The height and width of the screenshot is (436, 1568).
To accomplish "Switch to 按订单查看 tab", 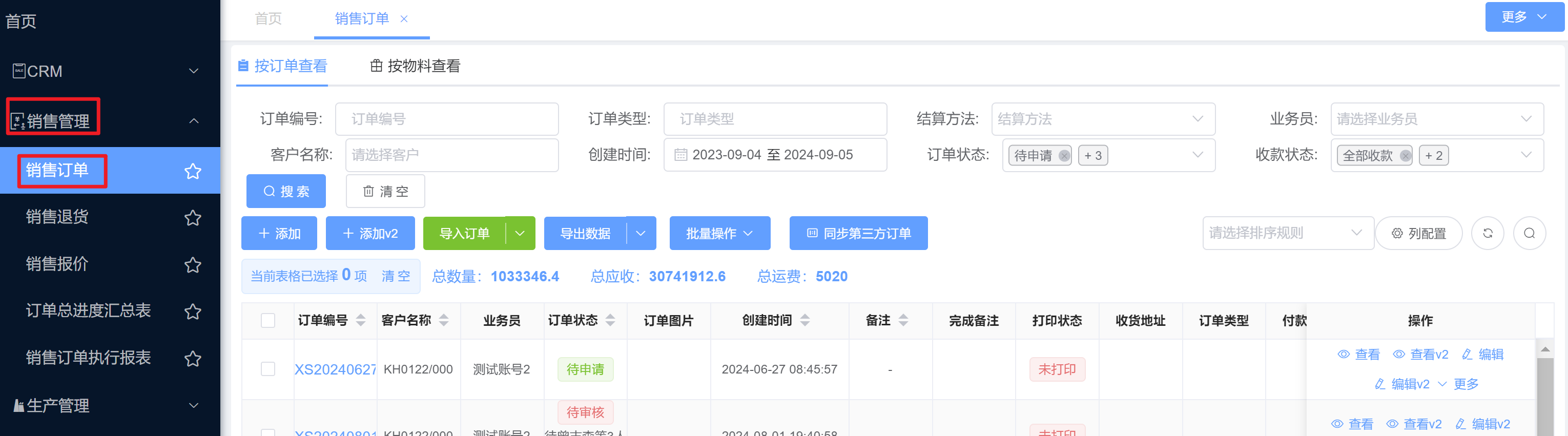I will point(282,66).
